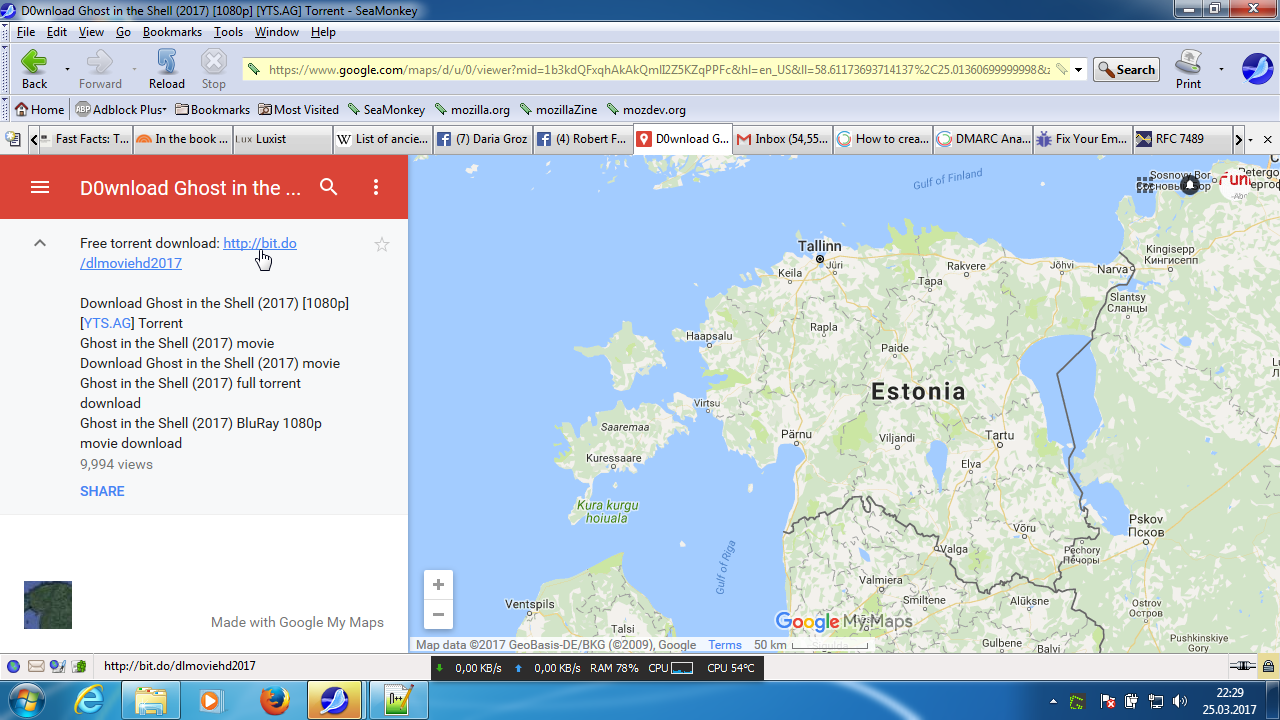Open the Windows Start menu

pyautogui.click(x=24, y=700)
